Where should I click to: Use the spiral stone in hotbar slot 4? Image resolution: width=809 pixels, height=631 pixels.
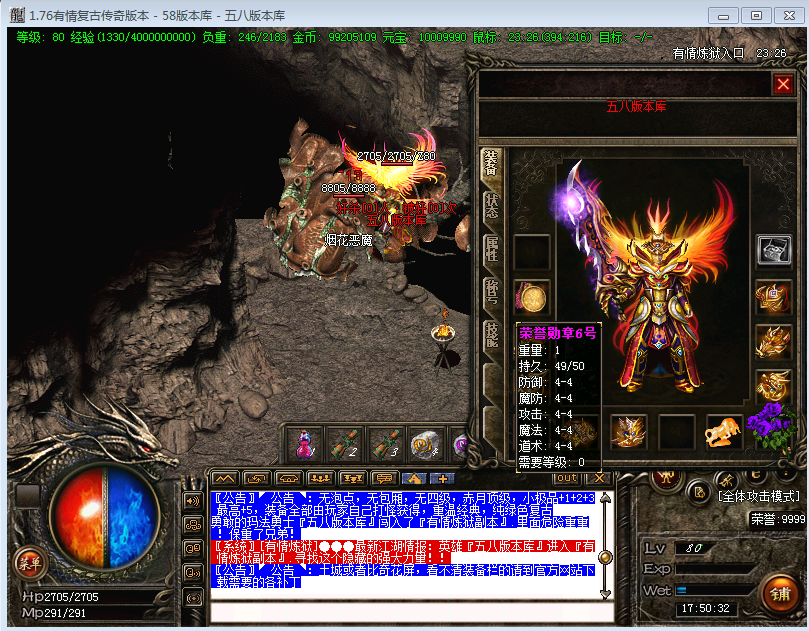pos(426,444)
